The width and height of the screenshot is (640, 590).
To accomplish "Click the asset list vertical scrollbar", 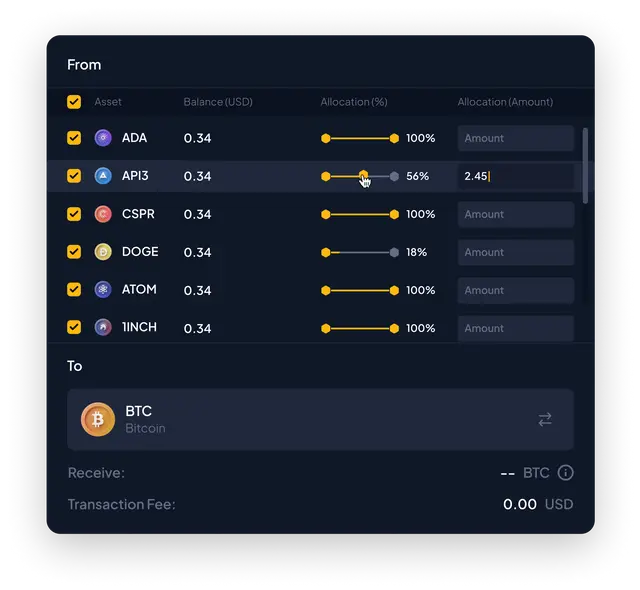I will 585,166.
